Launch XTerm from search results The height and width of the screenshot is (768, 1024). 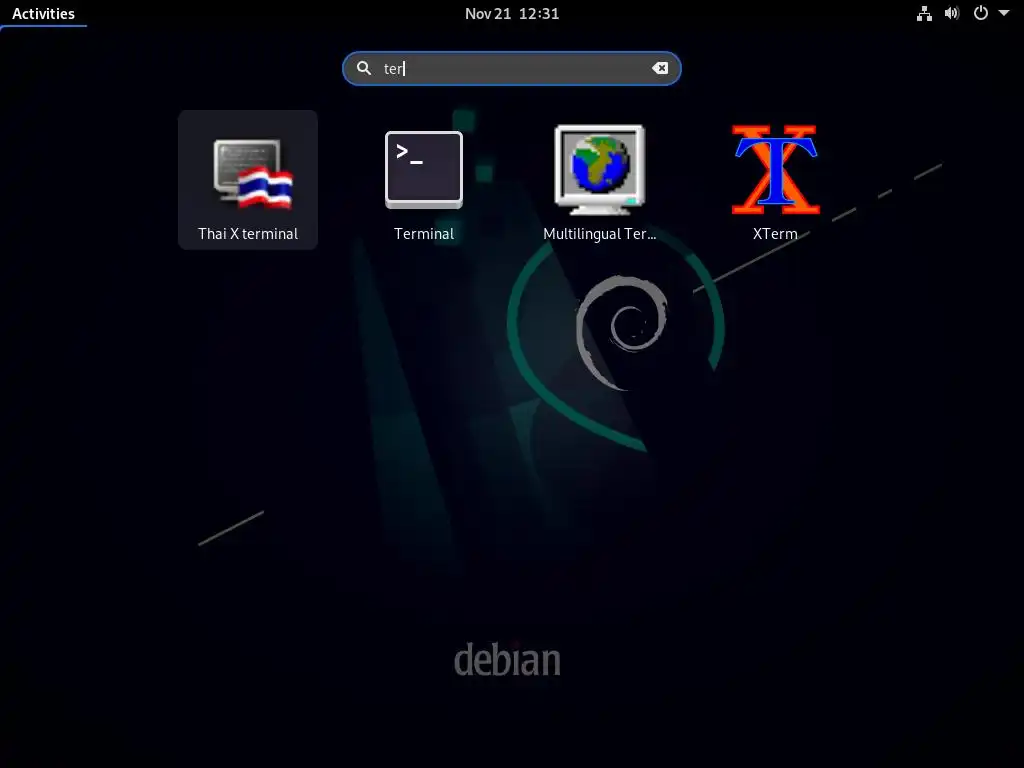pos(775,170)
